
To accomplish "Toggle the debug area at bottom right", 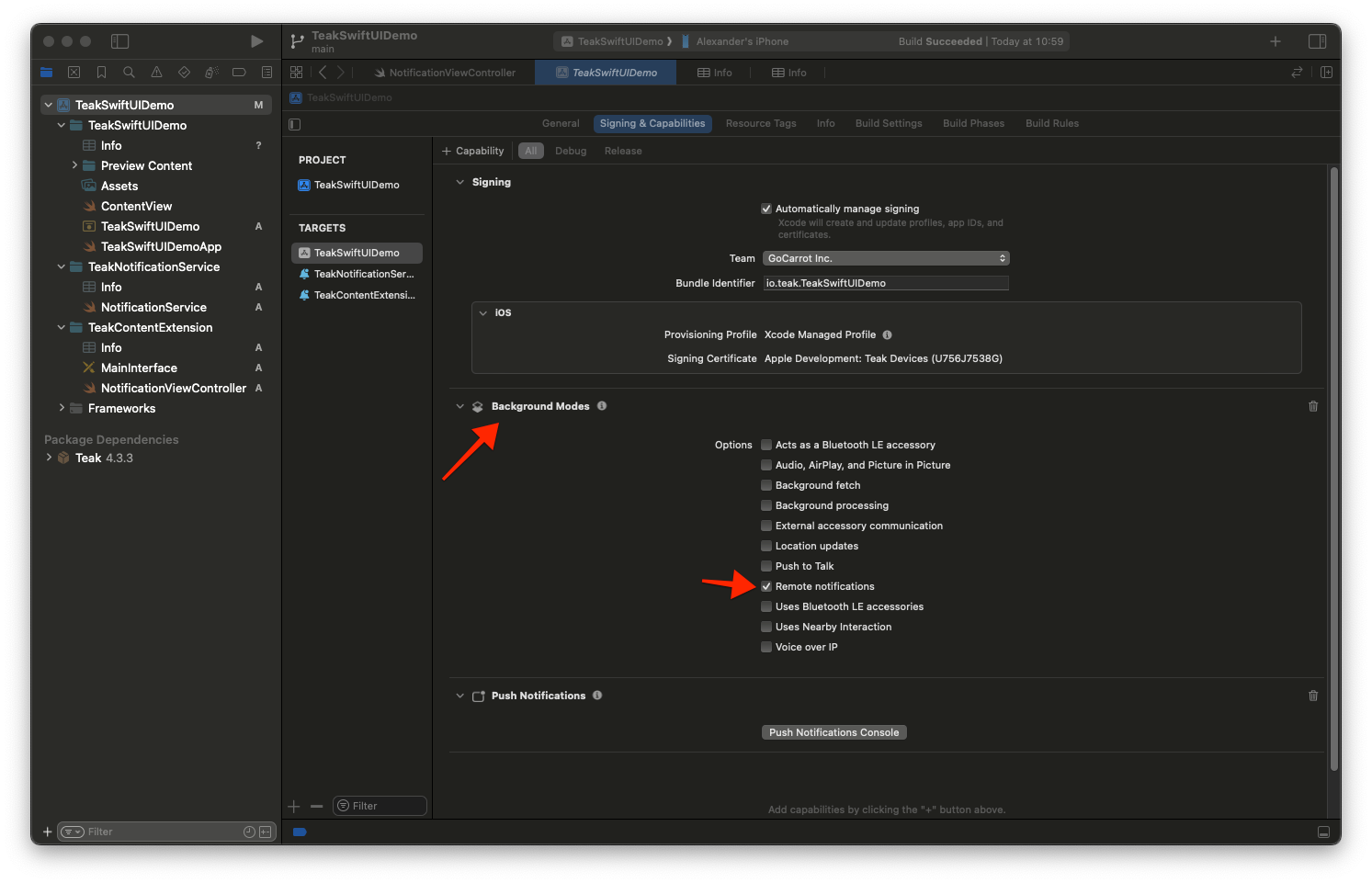I will (1323, 832).
